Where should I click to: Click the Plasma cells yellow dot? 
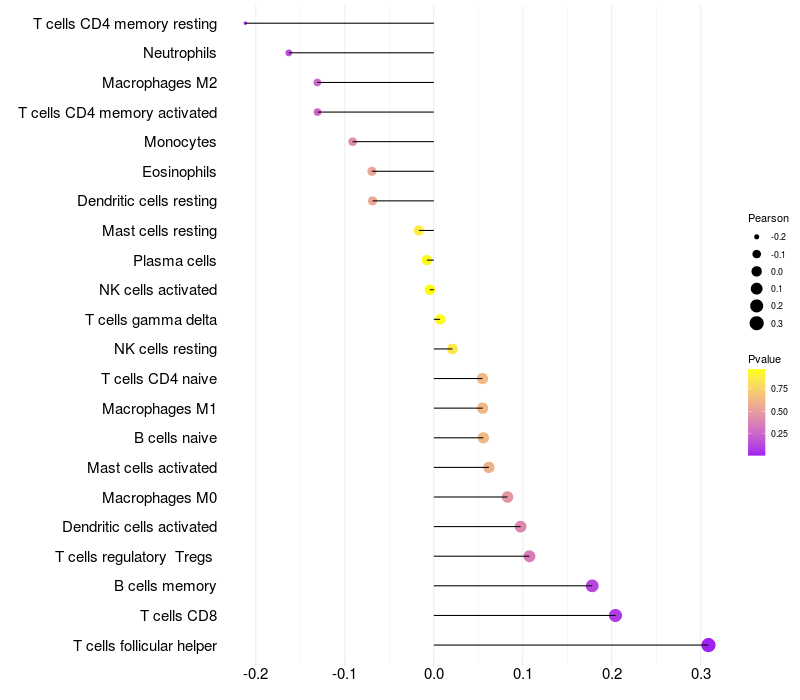click(x=427, y=260)
